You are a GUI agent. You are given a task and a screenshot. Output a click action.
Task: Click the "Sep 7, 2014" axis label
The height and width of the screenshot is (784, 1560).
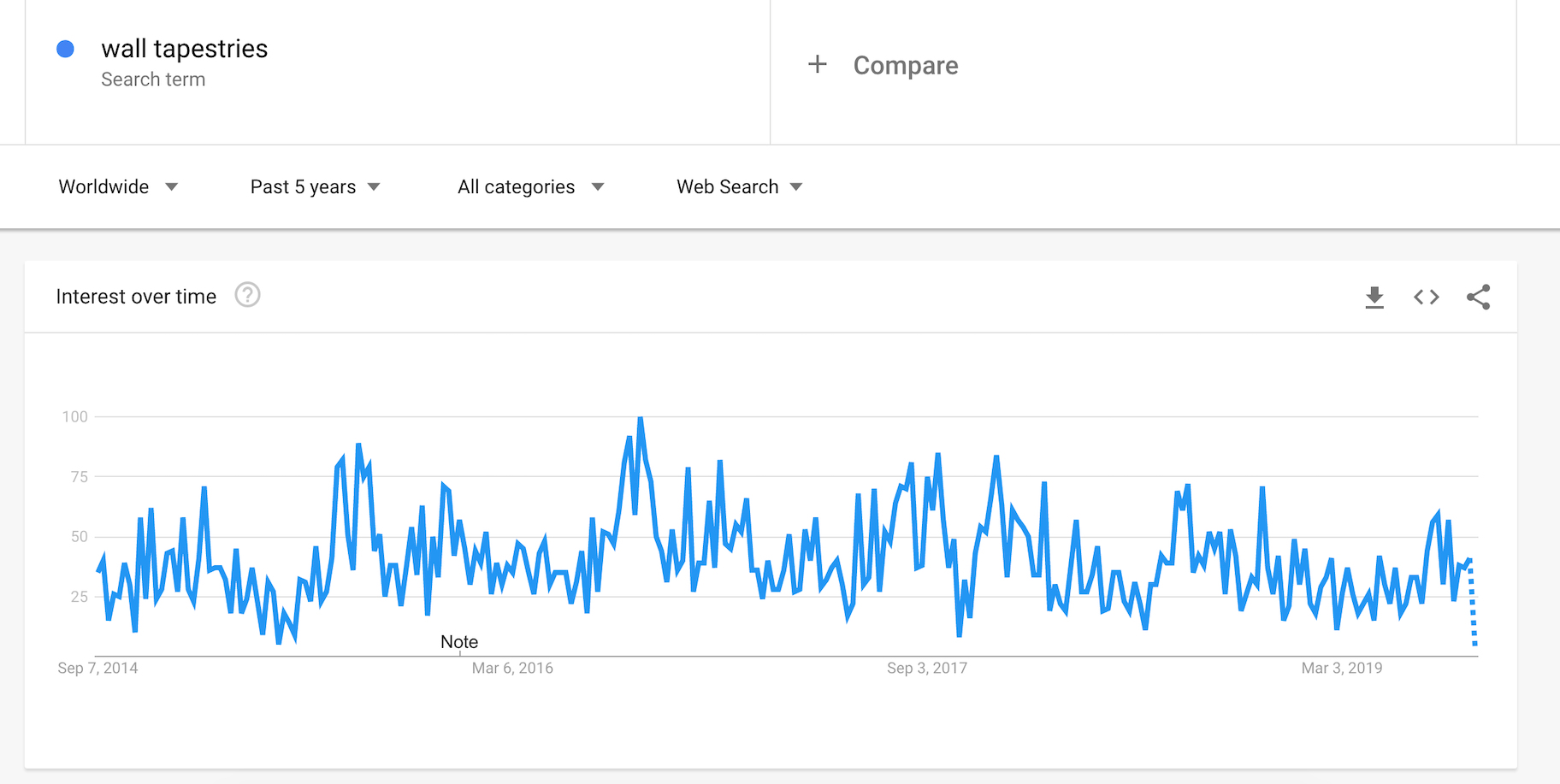click(97, 668)
